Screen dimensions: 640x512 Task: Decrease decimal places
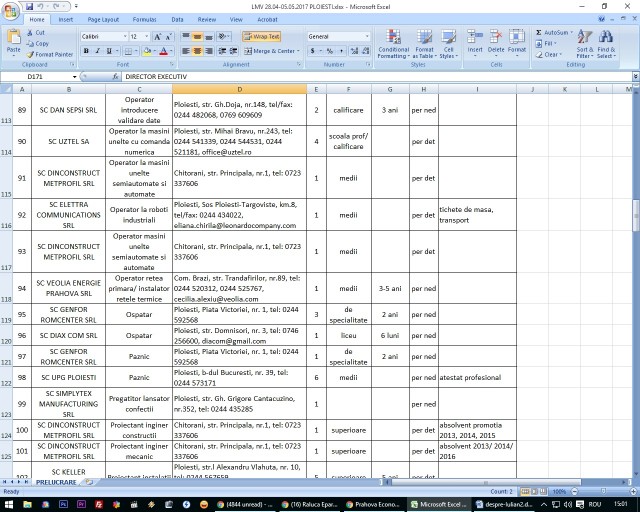tap(366, 51)
